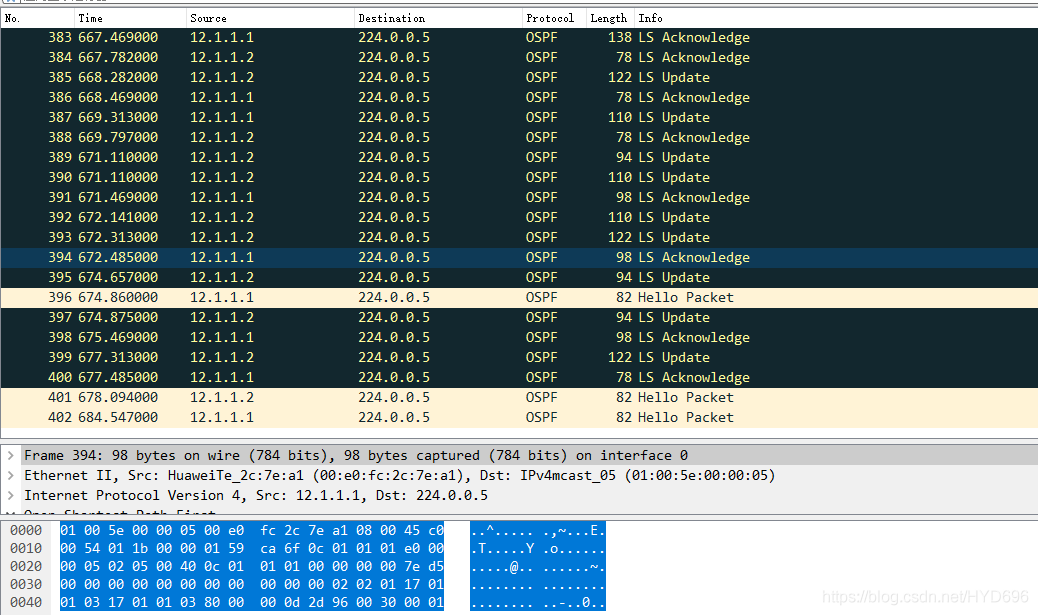Click hex offset 0000 row bytes
This screenshot has height=615, width=1038.
252,530
